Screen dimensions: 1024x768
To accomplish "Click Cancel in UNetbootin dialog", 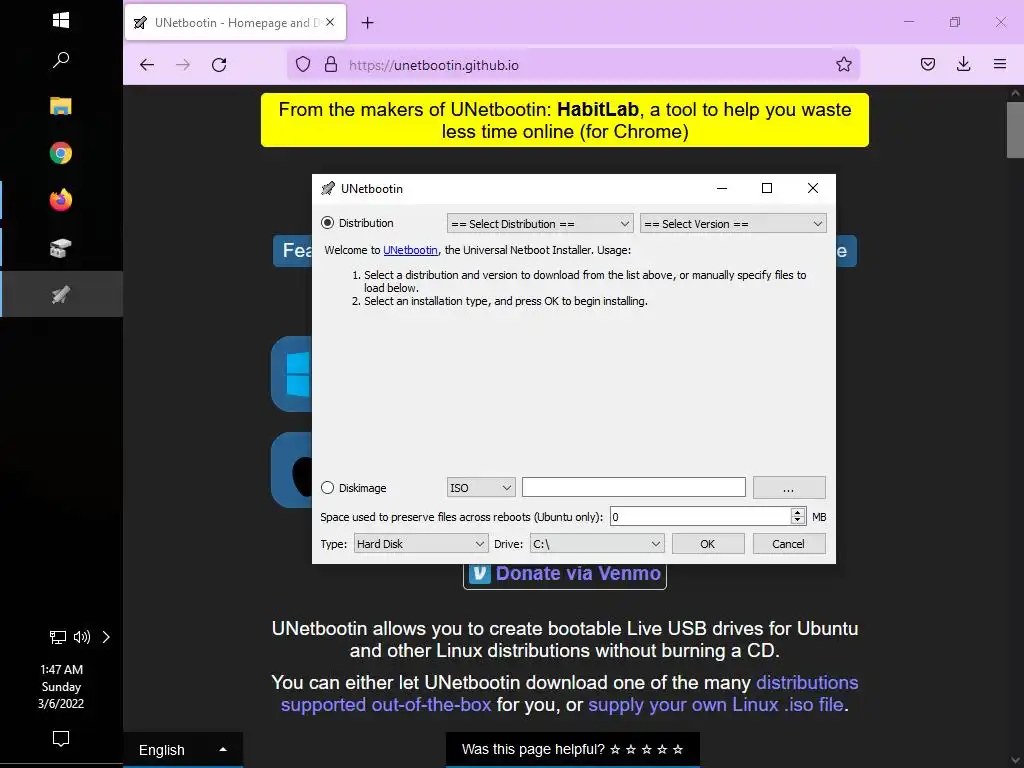I will (789, 543).
